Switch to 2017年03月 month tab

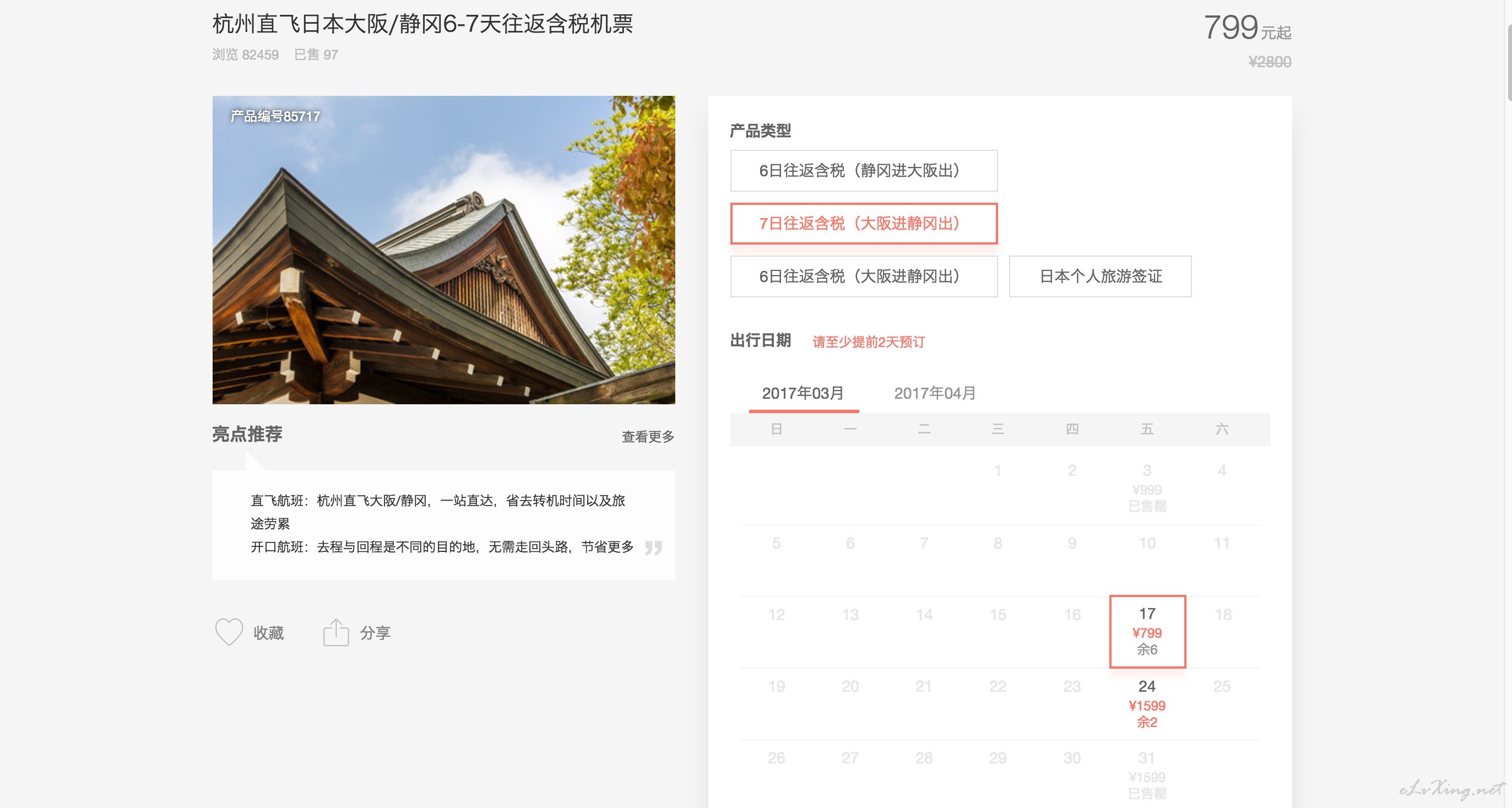(x=803, y=393)
